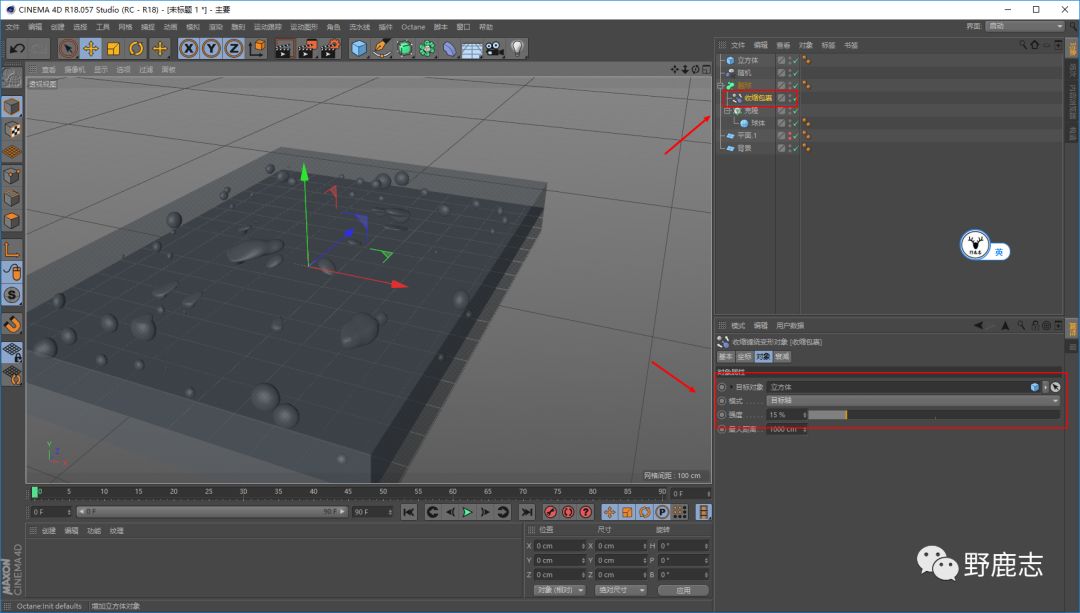Adjust the 强度 slider bar
The width and height of the screenshot is (1080, 613).
click(932, 414)
